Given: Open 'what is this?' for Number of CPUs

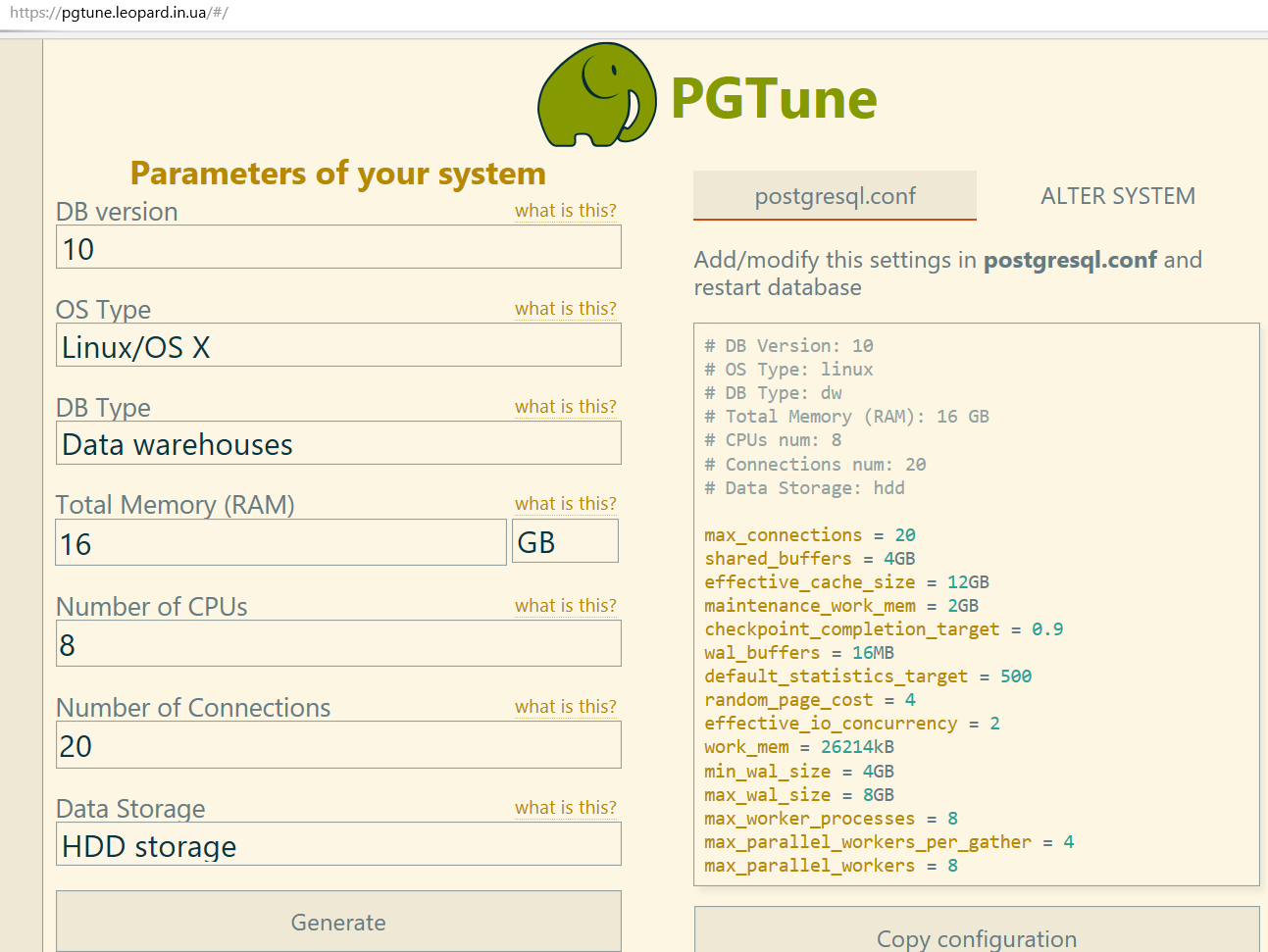Looking at the screenshot, I should click(566, 606).
